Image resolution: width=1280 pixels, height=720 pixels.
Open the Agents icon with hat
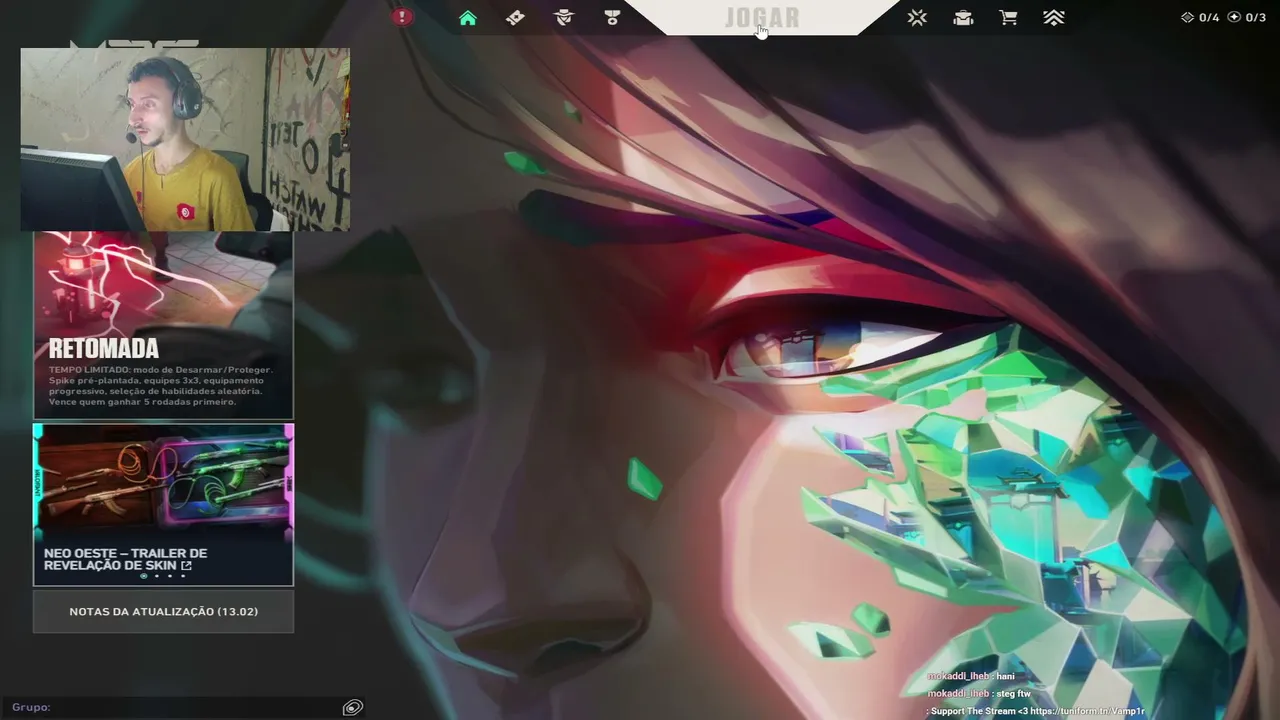[x=564, y=17]
